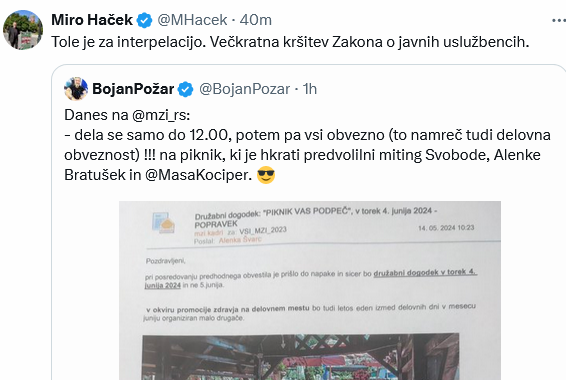Open the attached email document photo

[x=310, y=291]
